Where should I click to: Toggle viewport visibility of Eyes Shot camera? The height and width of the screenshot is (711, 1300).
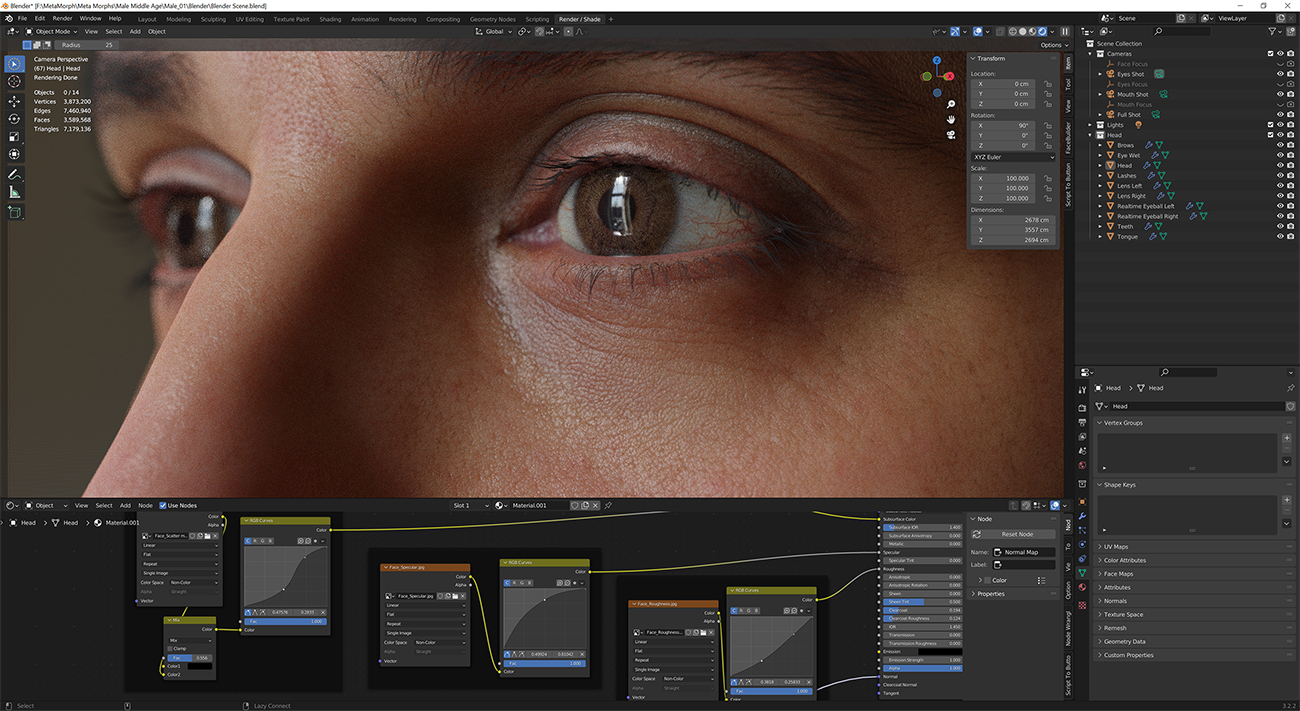click(1280, 74)
